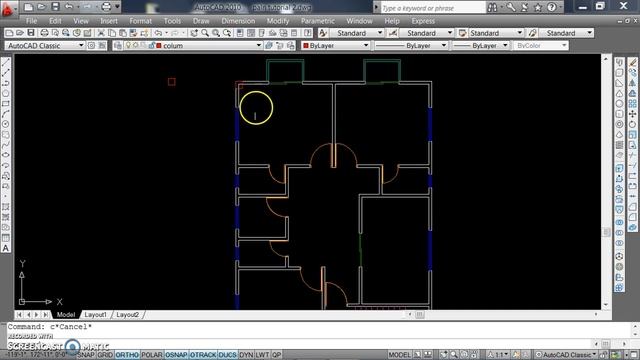Click the Cut scissors icon

pyautogui.click(x=101, y=33)
